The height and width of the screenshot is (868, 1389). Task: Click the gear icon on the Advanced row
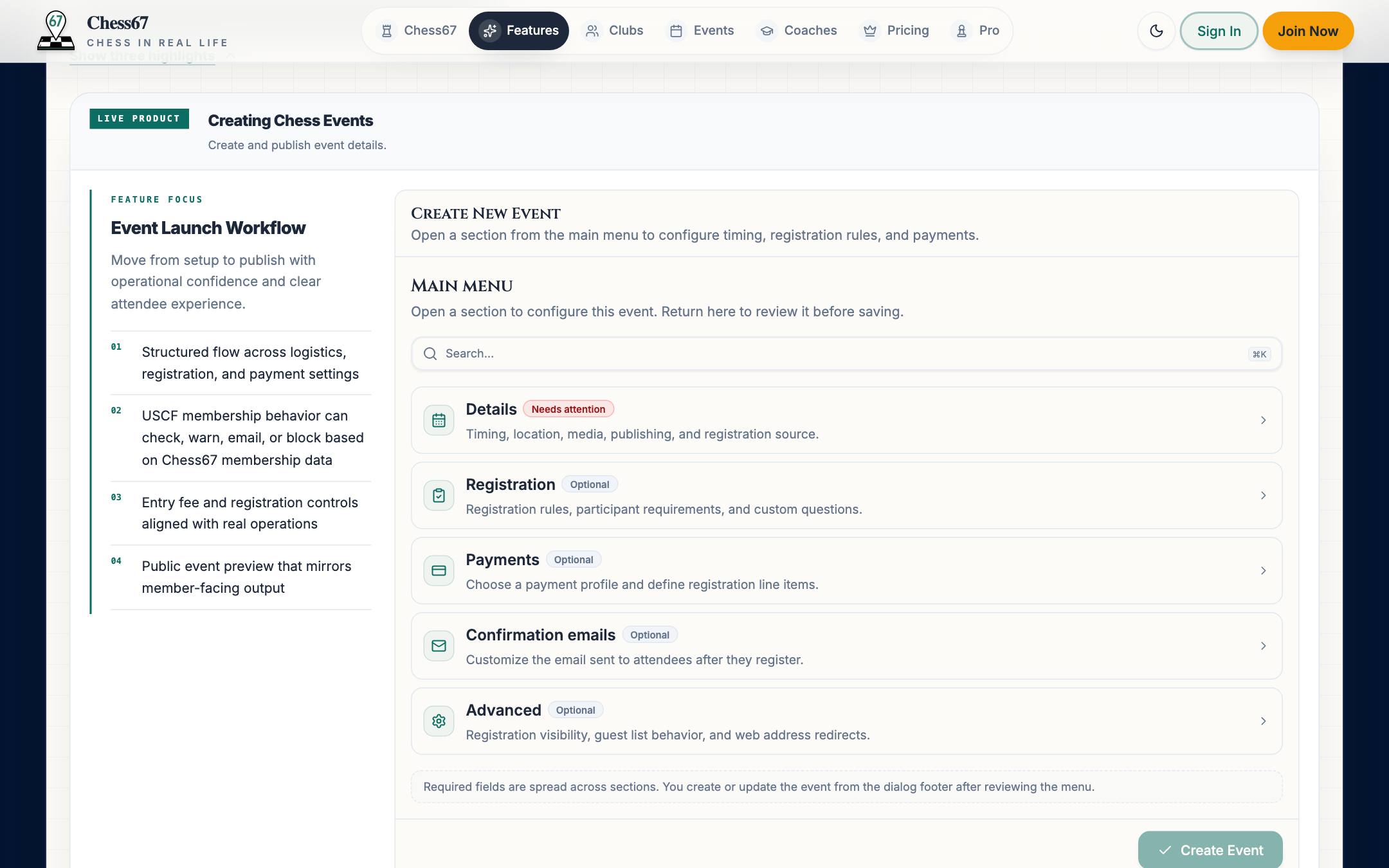click(439, 721)
